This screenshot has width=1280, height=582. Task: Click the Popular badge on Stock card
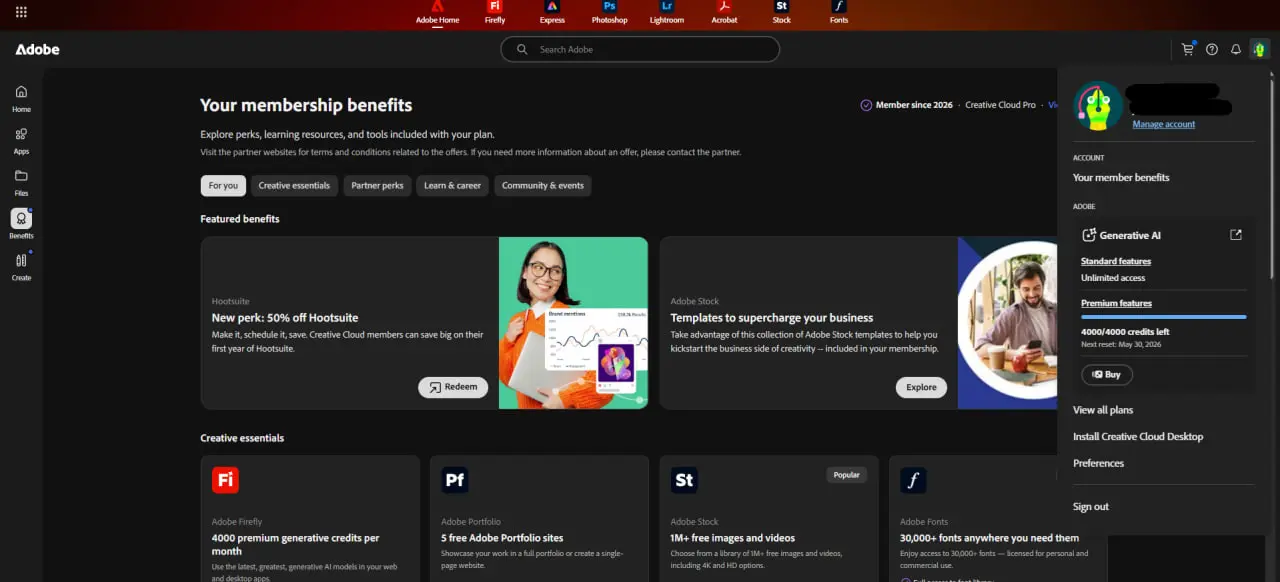[846, 475]
